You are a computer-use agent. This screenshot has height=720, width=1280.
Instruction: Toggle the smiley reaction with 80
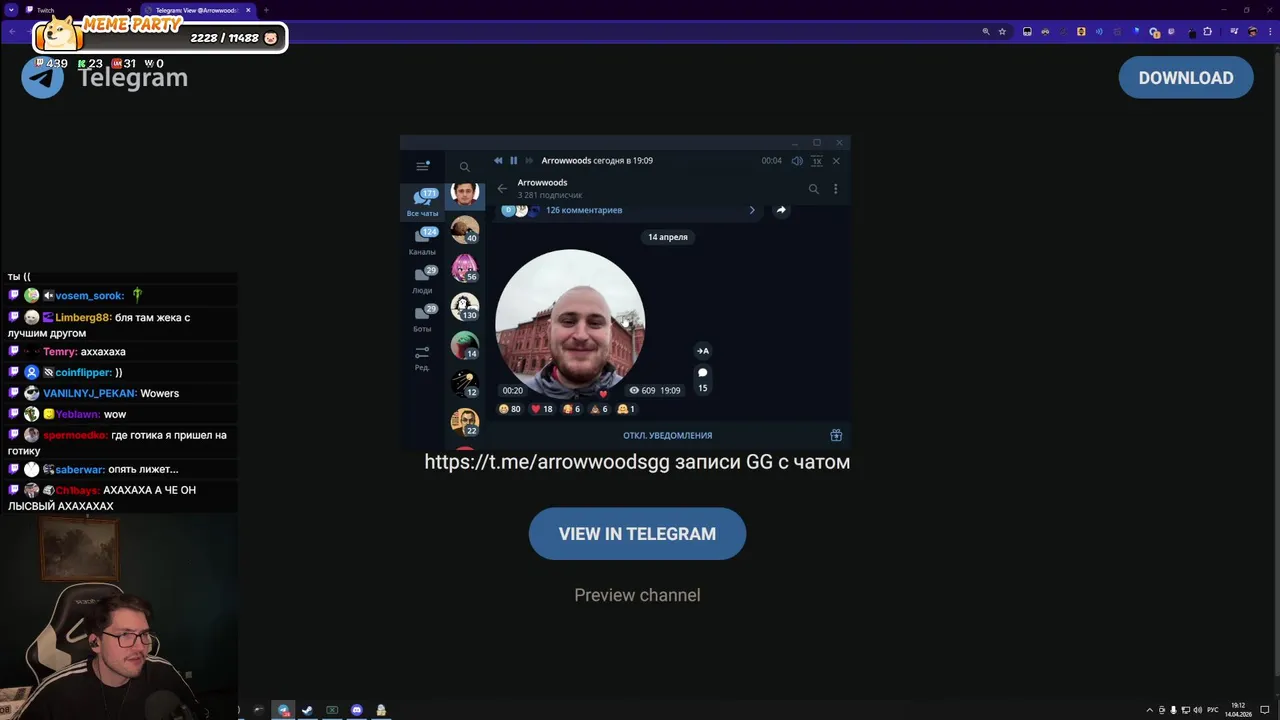(510, 409)
